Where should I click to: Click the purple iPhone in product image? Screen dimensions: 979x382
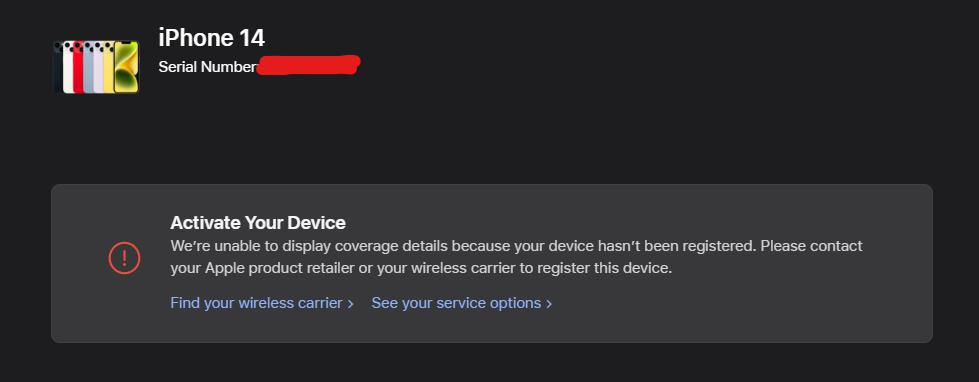pos(98,67)
